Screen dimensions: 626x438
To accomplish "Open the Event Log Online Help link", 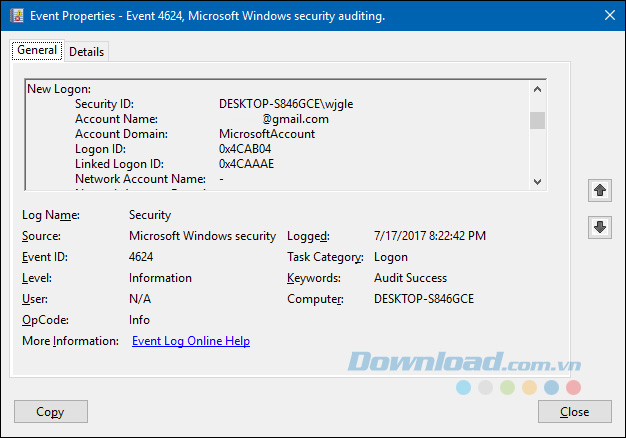I will coord(190,341).
